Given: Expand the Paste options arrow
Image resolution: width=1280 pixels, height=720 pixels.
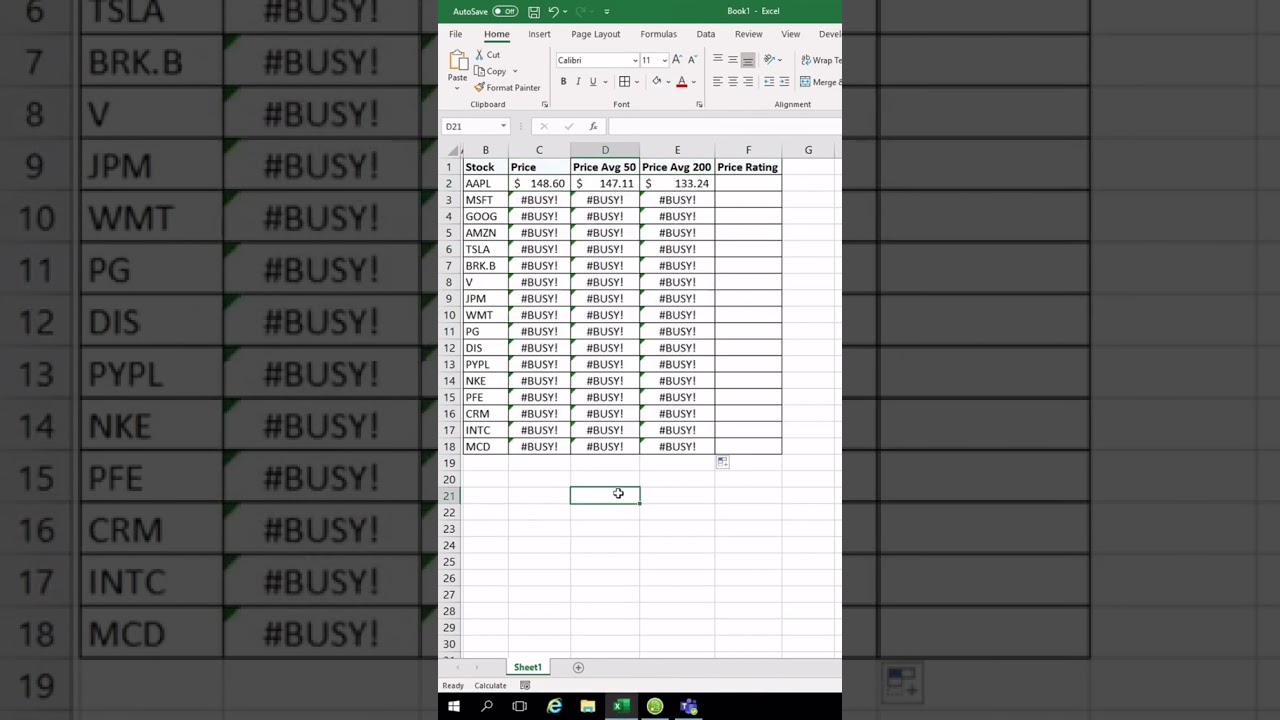Looking at the screenshot, I should (x=457, y=87).
